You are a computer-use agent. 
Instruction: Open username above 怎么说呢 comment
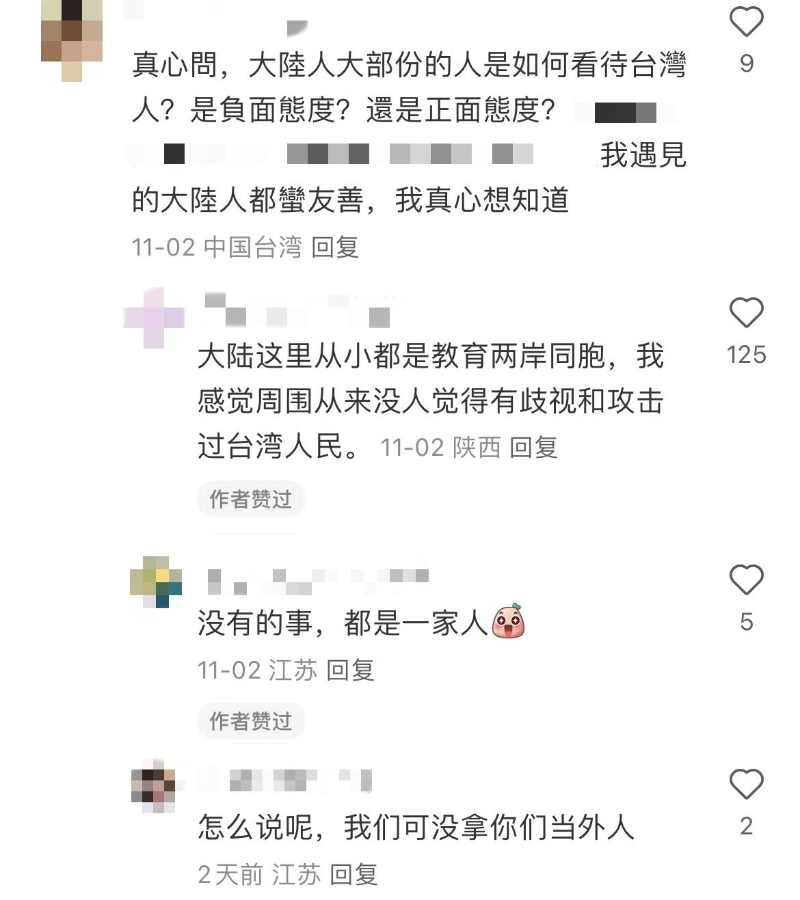click(285, 781)
